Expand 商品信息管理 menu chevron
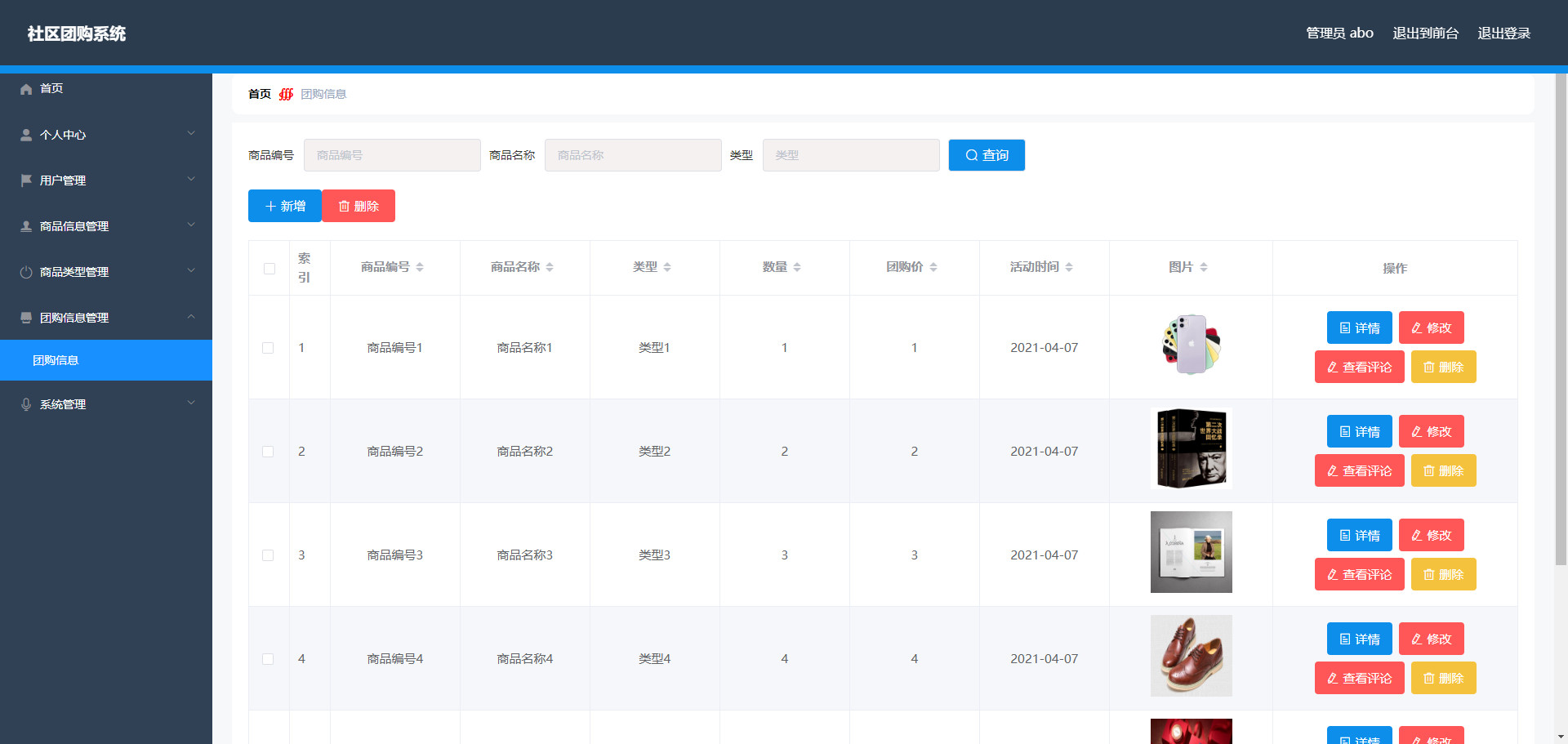Screen dimensions: 1568x744 191,225
